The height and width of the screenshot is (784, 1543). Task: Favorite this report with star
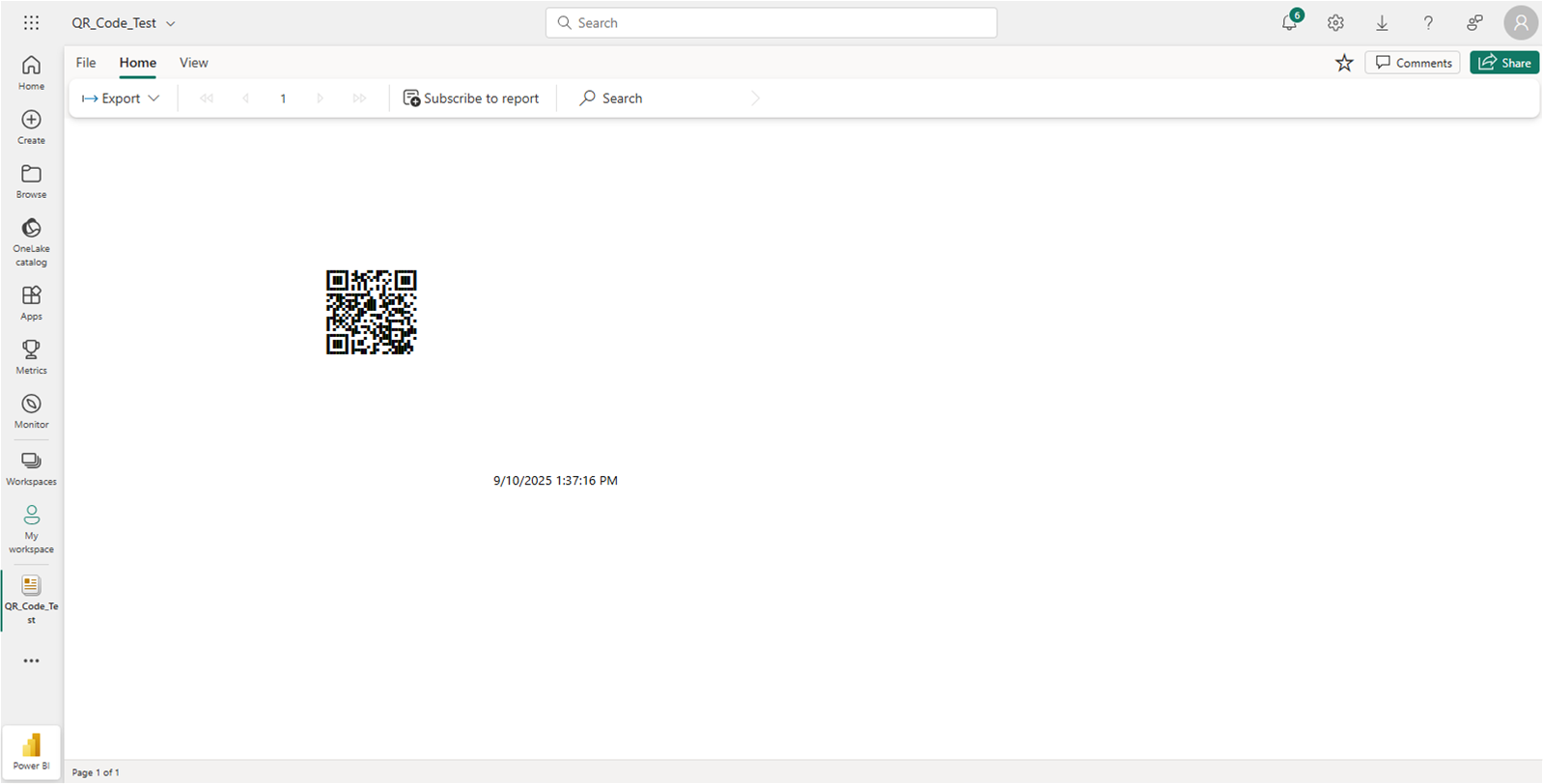tap(1344, 63)
